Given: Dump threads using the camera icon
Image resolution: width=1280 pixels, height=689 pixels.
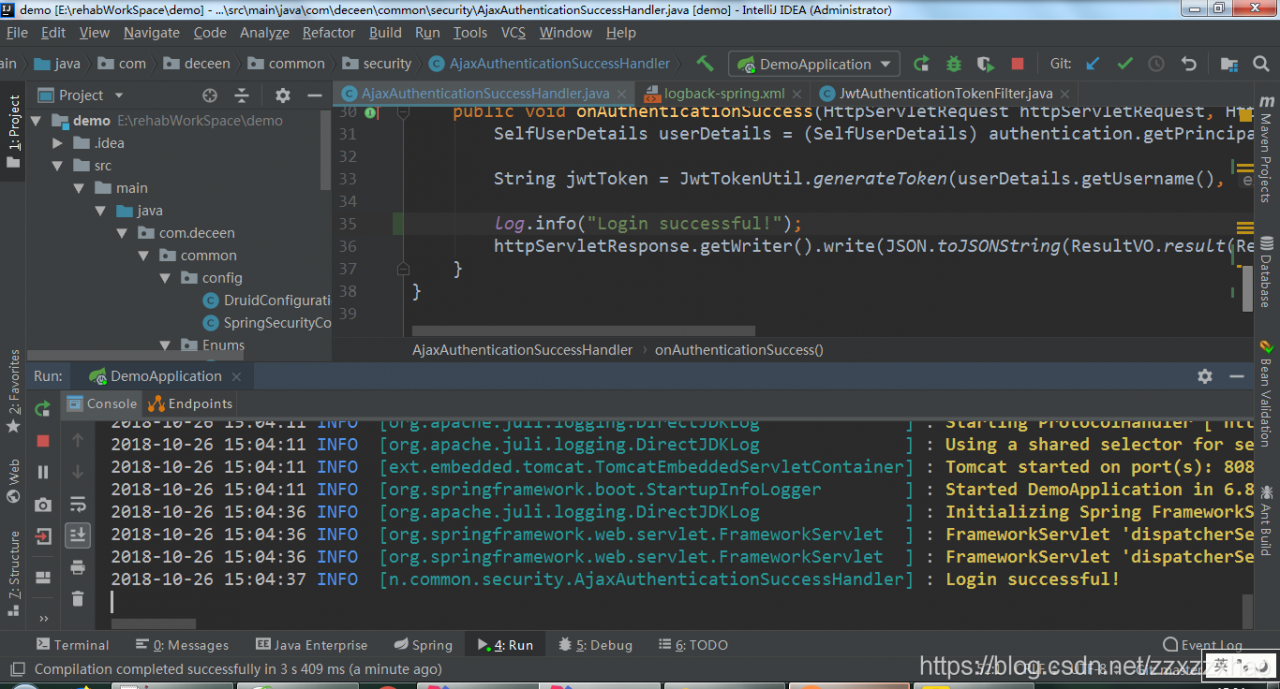Looking at the screenshot, I should [x=43, y=504].
